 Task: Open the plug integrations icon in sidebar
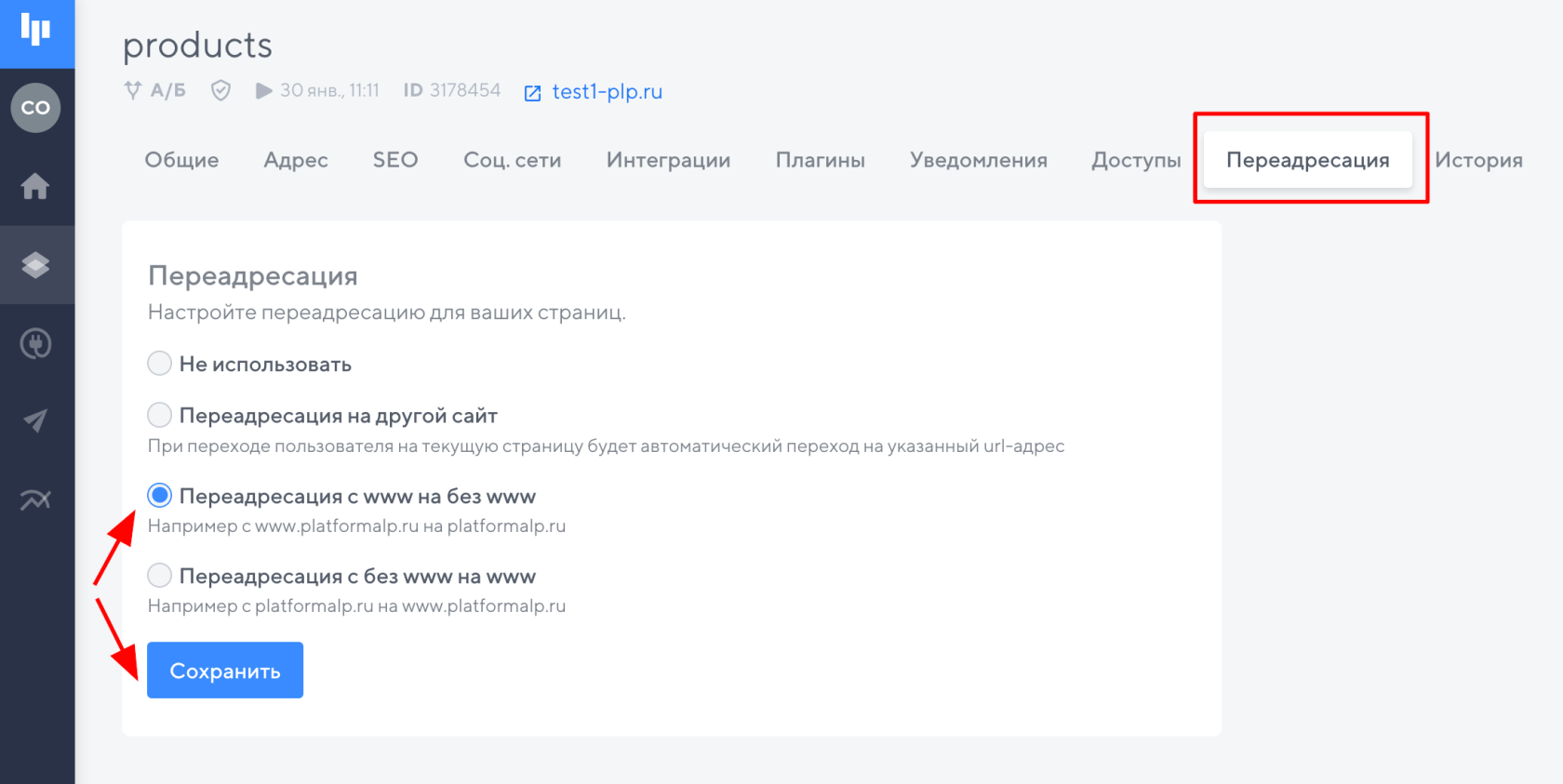point(35,344)
